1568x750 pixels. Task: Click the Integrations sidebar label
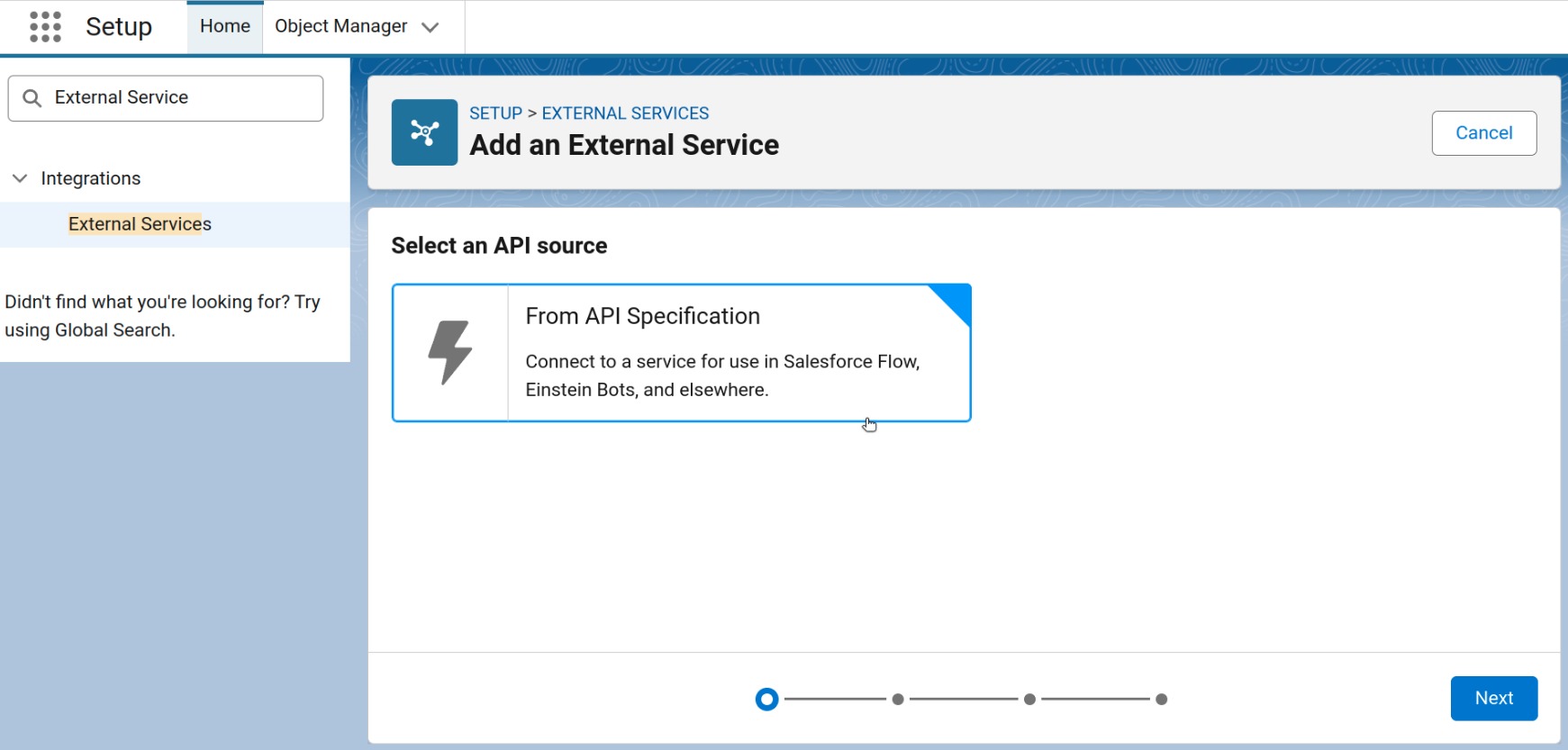(91, 178)
